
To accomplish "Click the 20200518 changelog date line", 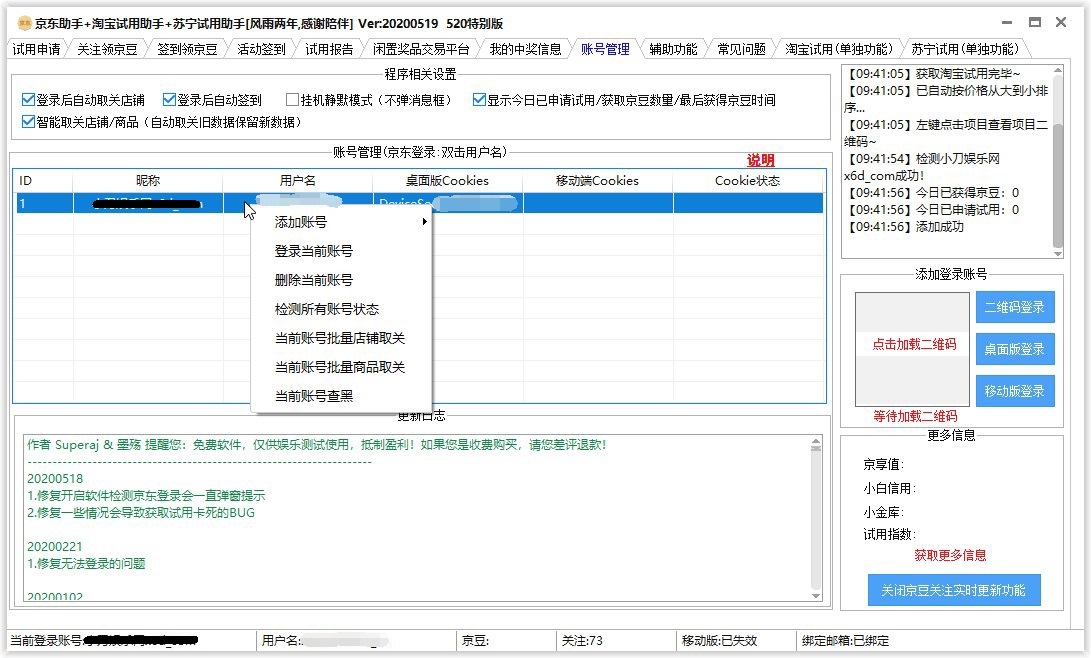I will click(x=55, y=479).
